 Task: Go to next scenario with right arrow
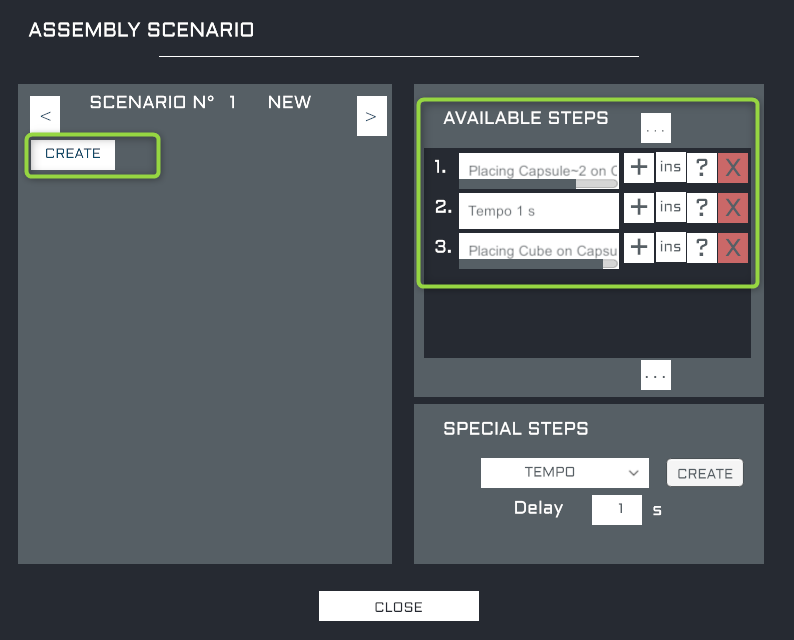tap(372, 116)
